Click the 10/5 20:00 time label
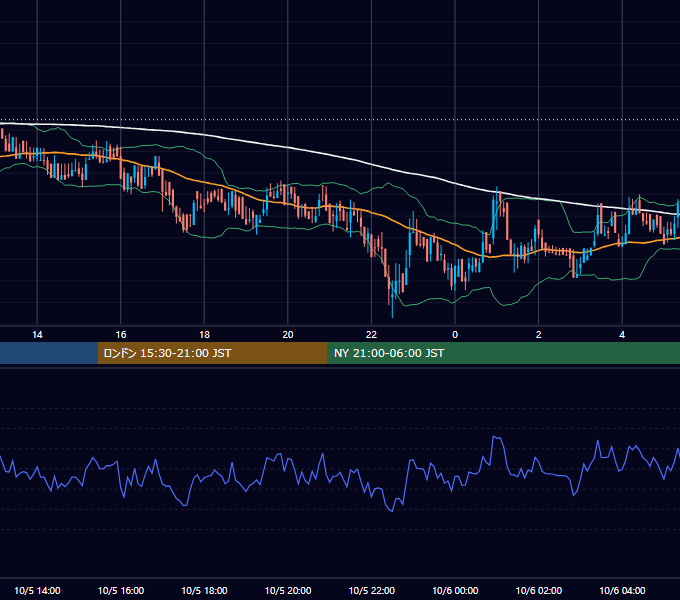The width and height of the screenshot is (680, 600). click(x=288, y=590)
